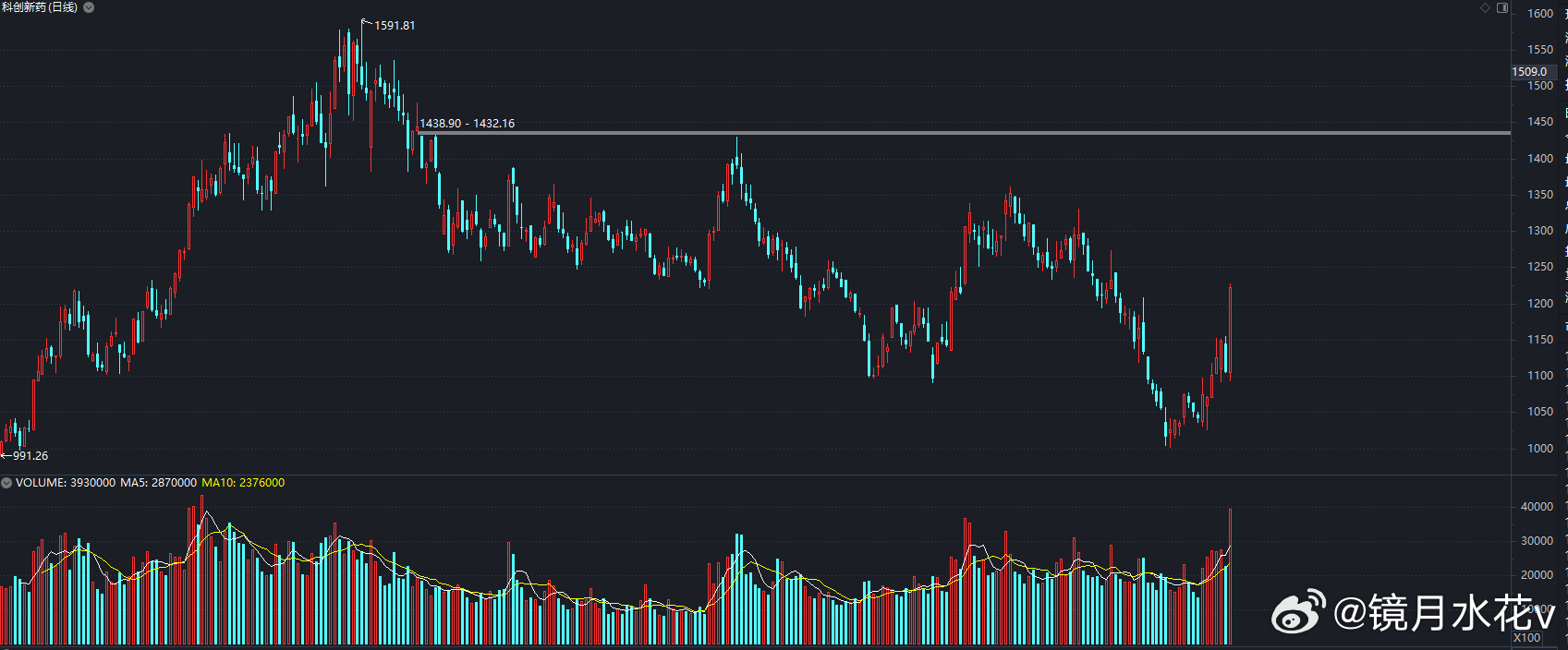Select the 1509.0 price label on axis

click(x=1529, y=71)
